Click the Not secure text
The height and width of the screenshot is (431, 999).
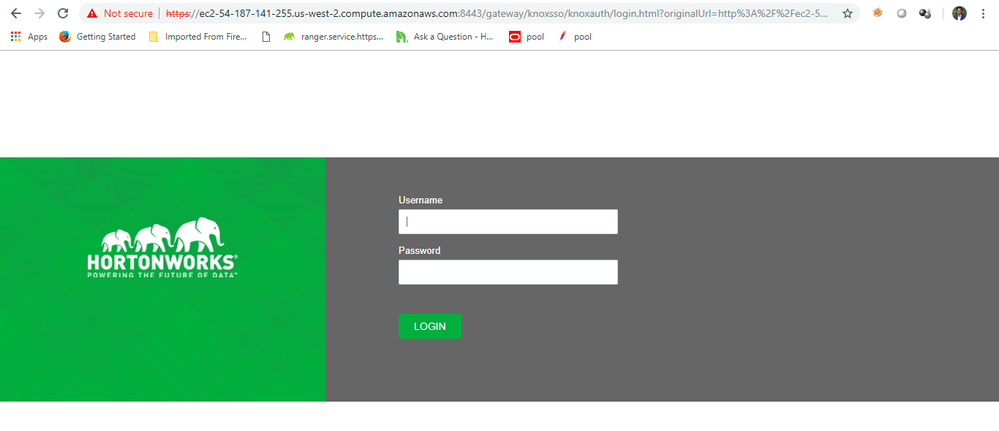point(128,13)
